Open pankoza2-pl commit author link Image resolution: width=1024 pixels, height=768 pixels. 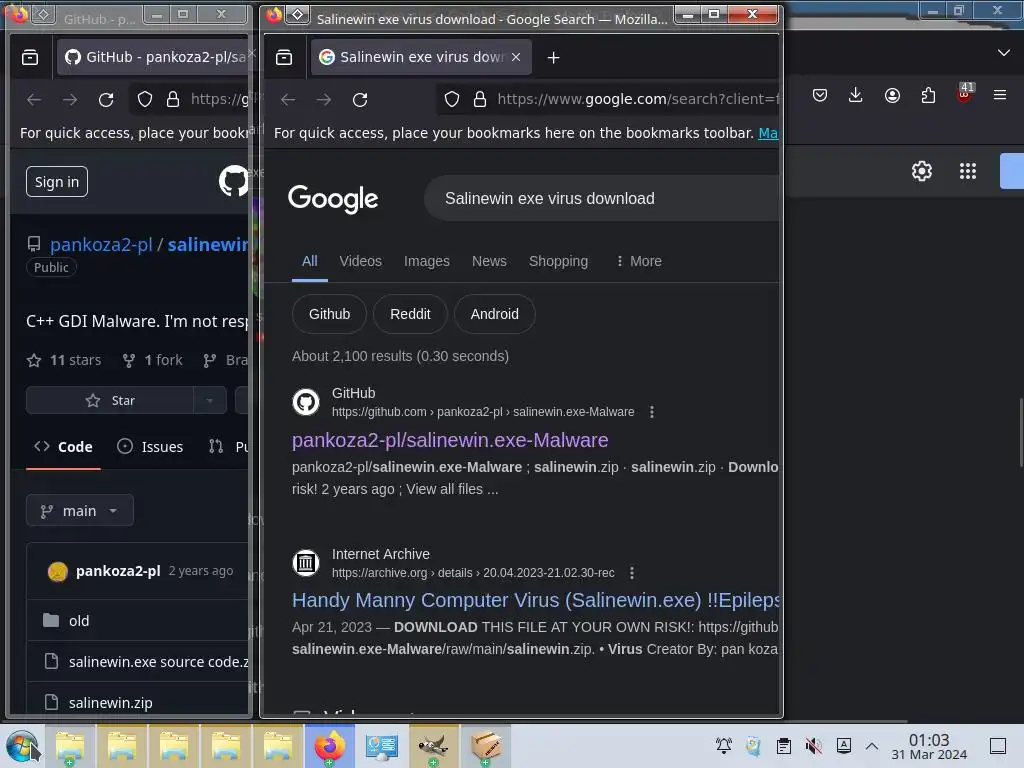(118, 571)
